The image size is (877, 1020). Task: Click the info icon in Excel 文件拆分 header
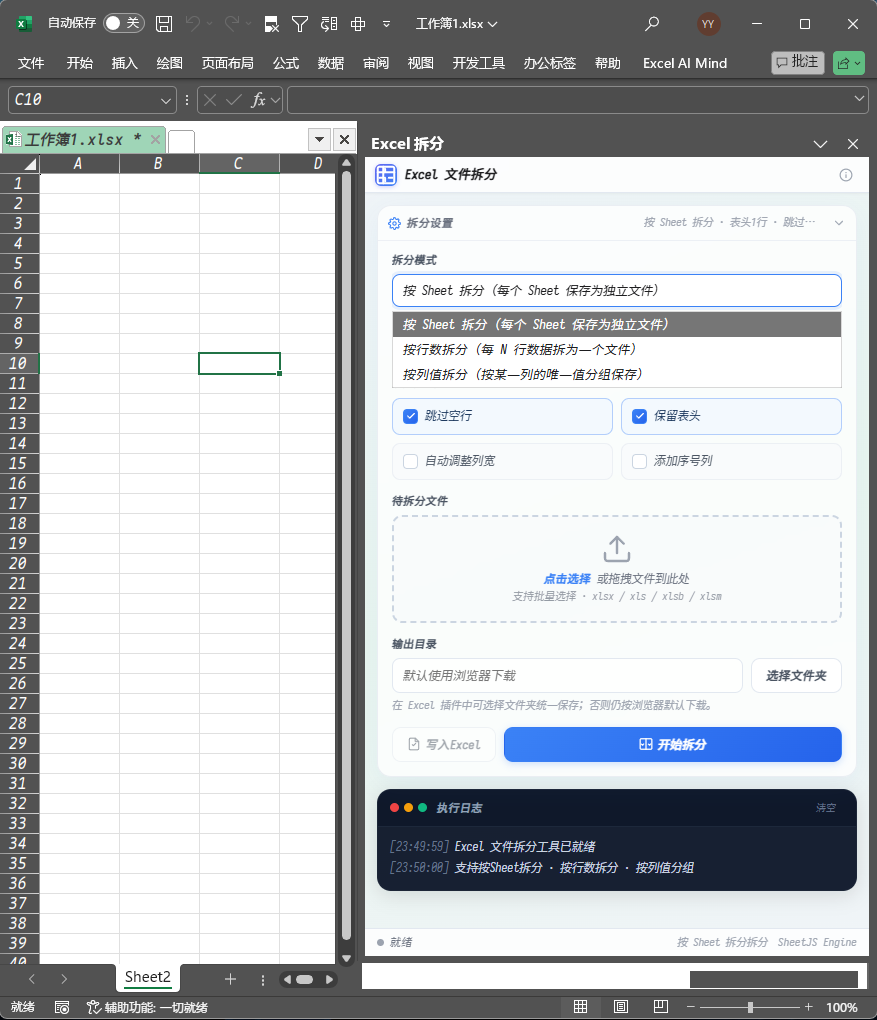846,175
